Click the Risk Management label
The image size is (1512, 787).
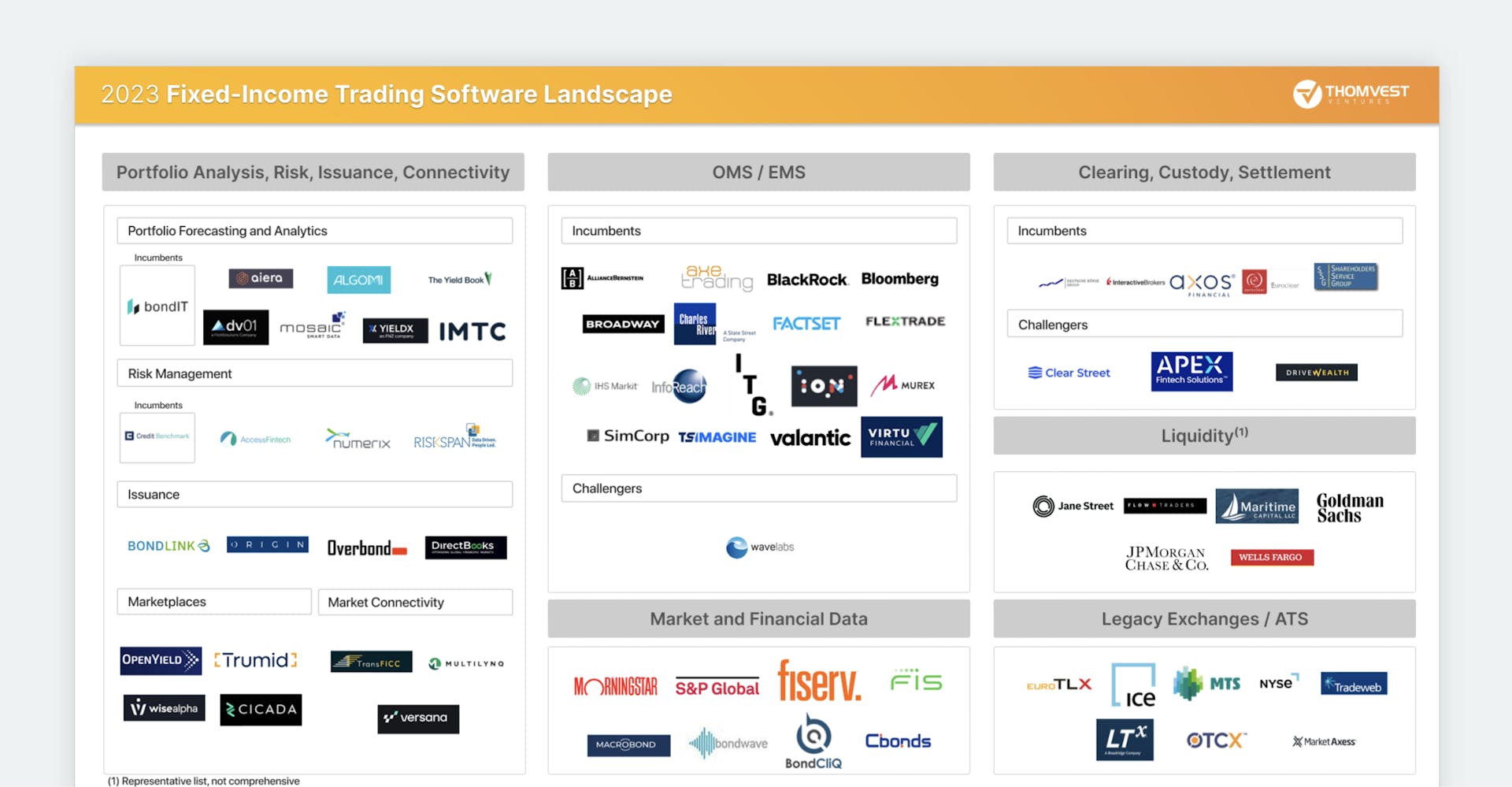[315, 373]
